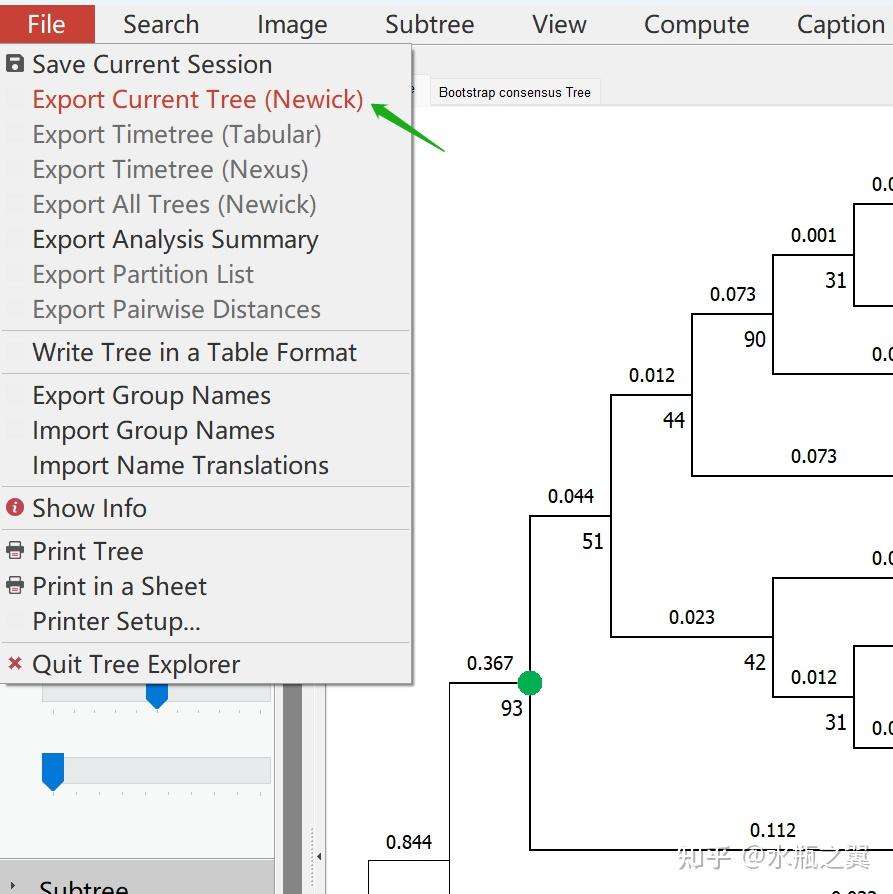893x894 pixels.
Task: Click the Save Current Session disk icon
Action: pos(15,65)
